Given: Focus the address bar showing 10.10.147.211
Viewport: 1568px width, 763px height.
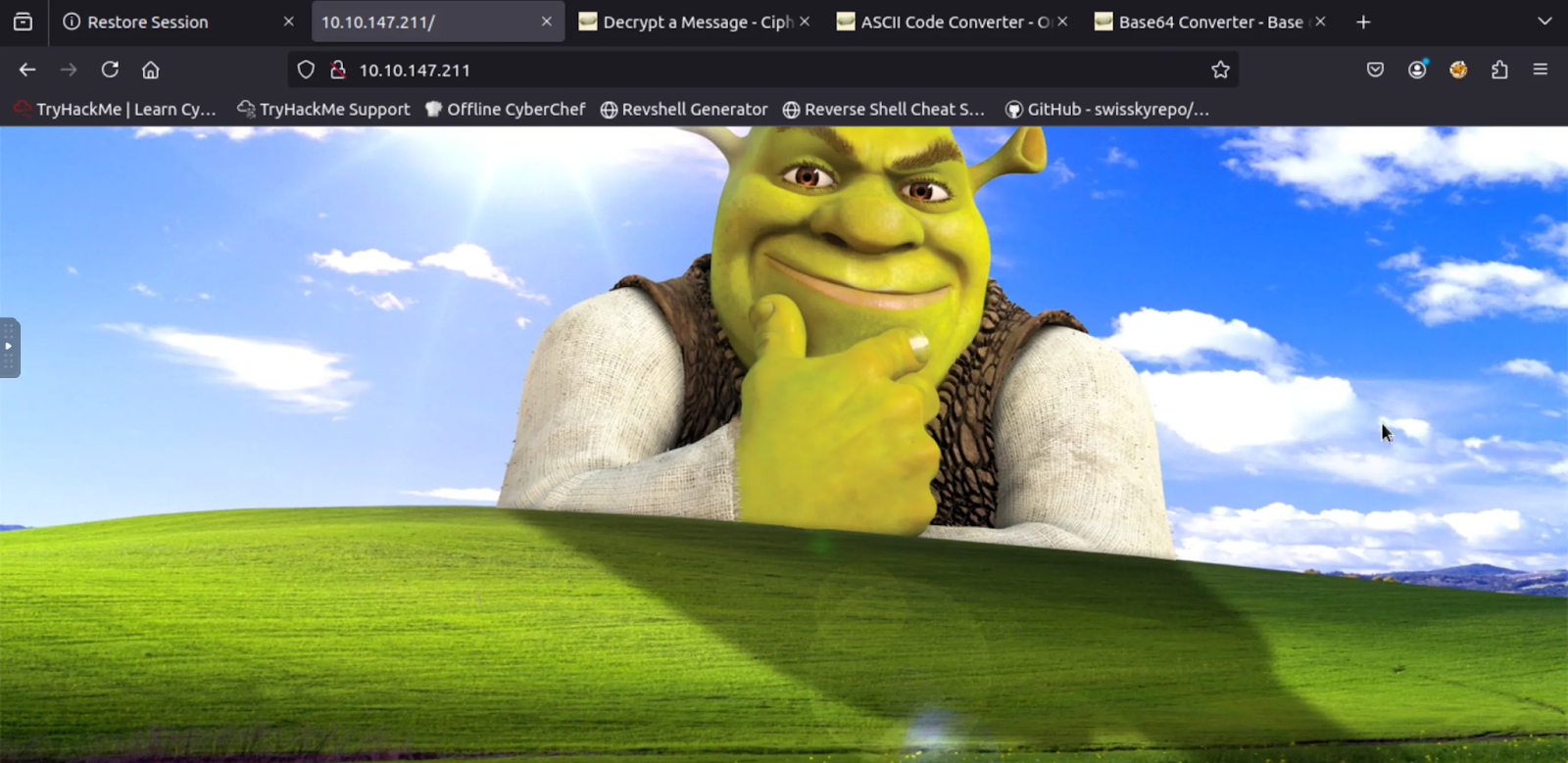Looking at the screenshot, I should point(764,70).
